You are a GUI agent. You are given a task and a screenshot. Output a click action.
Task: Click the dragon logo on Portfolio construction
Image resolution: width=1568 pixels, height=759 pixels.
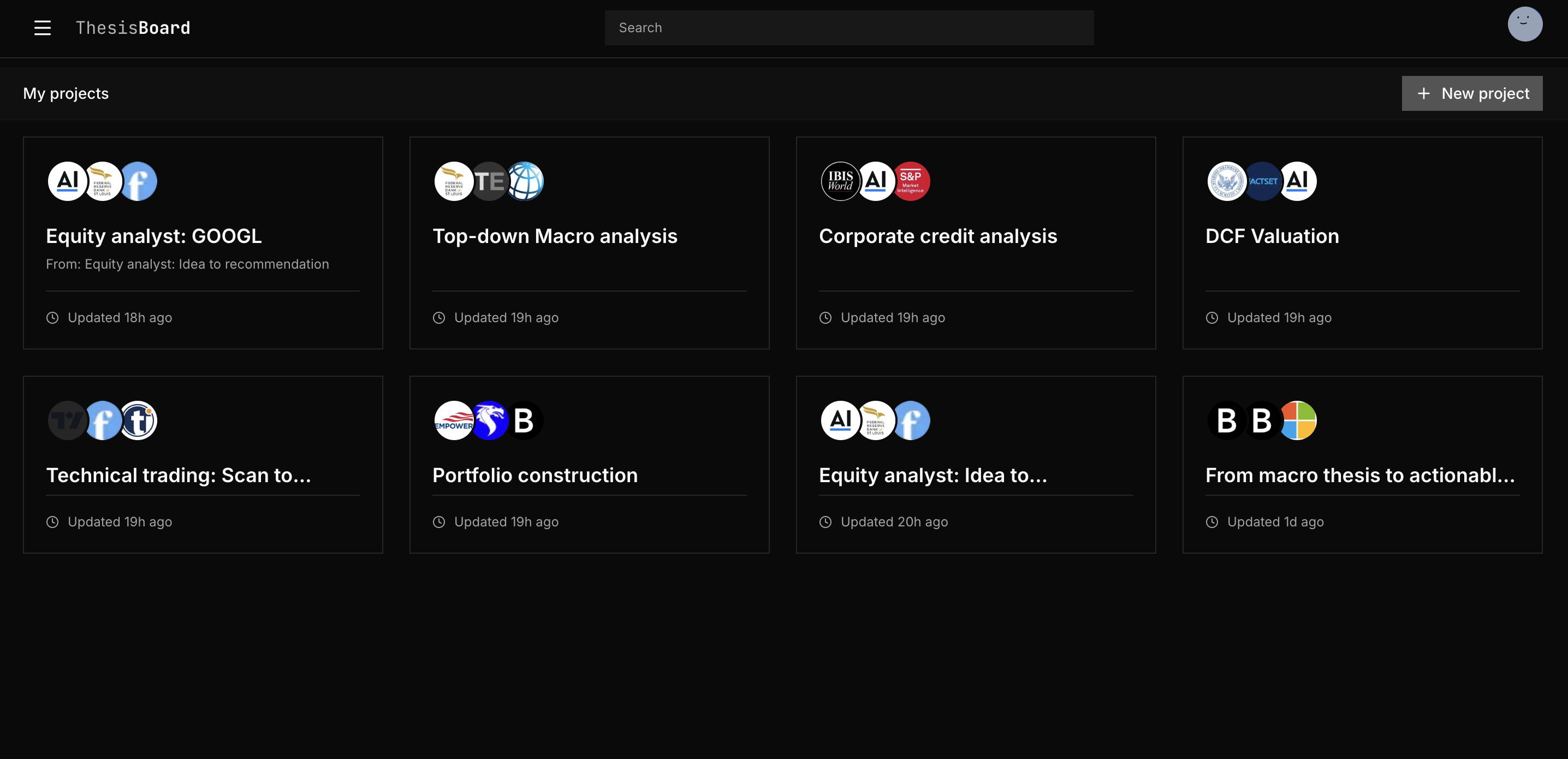pos(489,420)
